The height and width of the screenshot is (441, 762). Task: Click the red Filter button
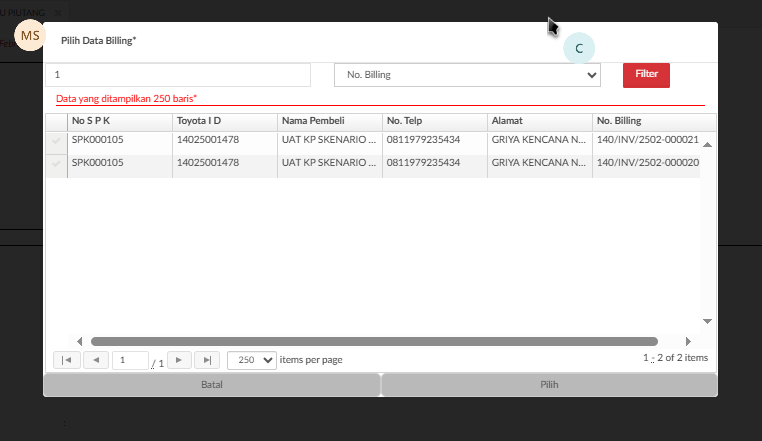coord(646,75)
